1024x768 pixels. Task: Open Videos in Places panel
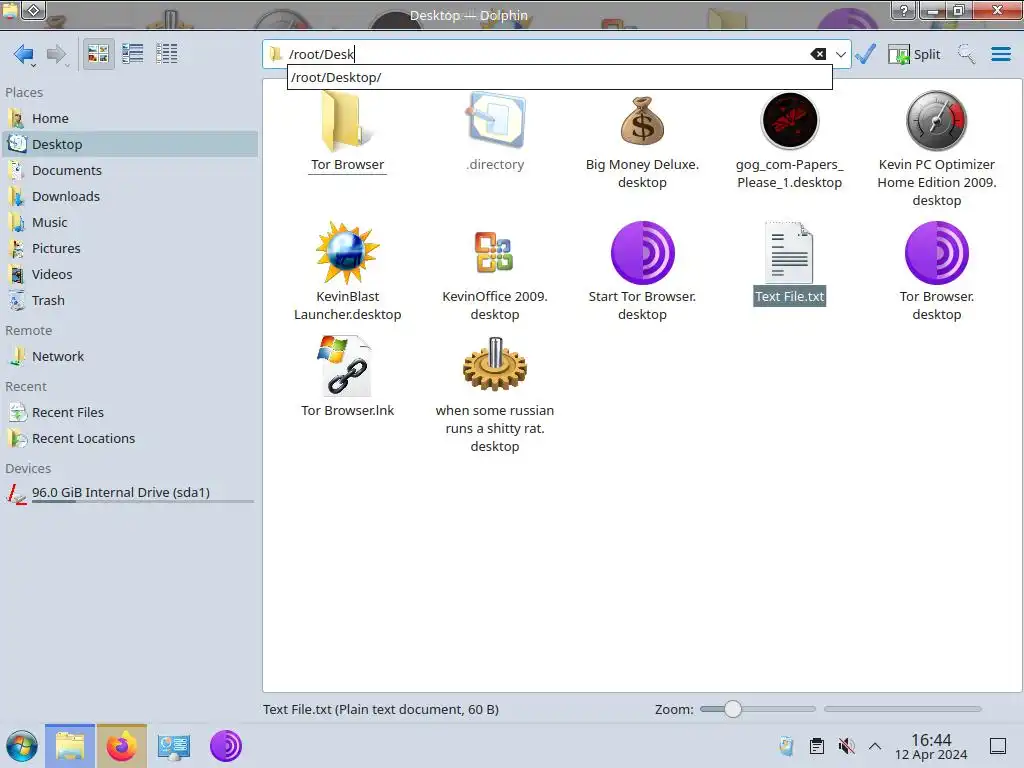(130, 275)
